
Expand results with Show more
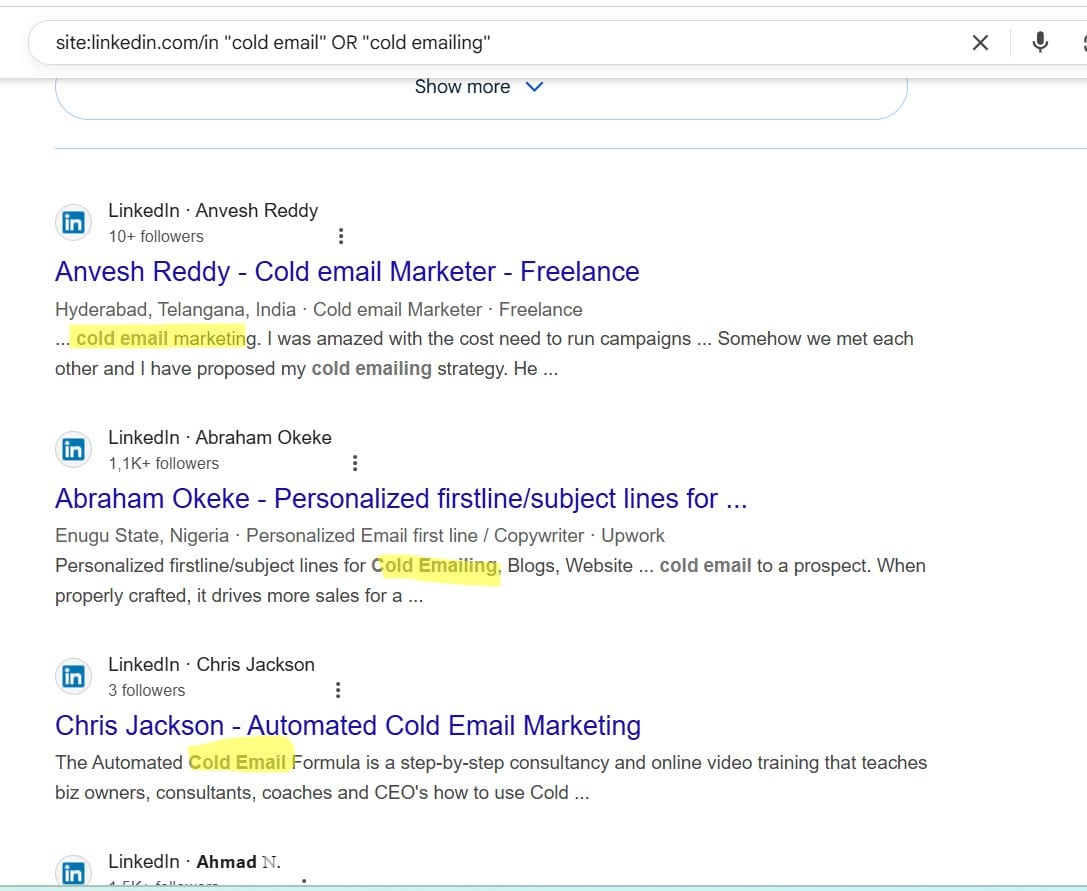(x=479, y=87)
